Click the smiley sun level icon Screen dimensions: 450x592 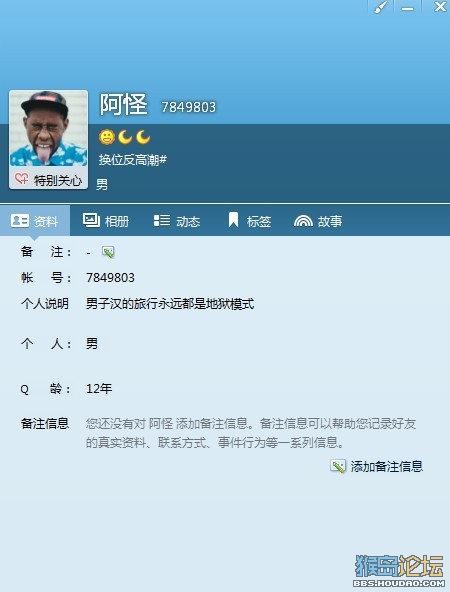[106, 137]
